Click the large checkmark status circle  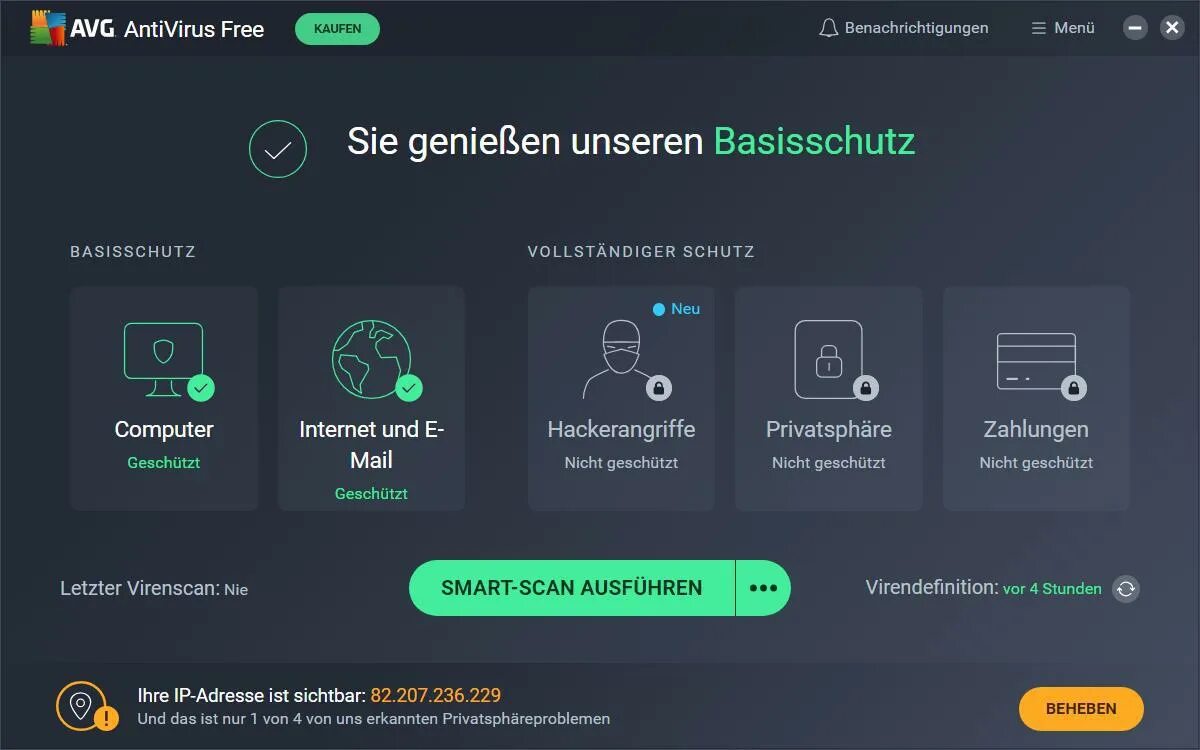[278, 149]
